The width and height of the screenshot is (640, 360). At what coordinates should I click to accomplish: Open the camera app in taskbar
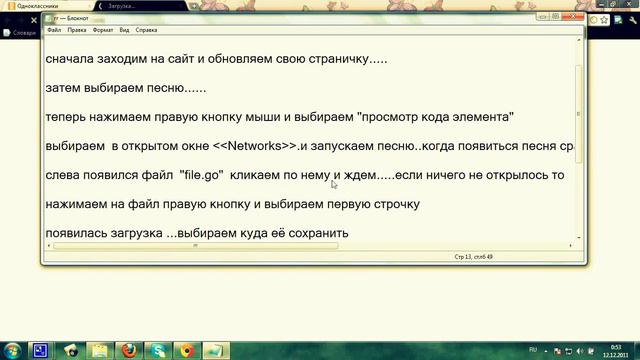71,351
